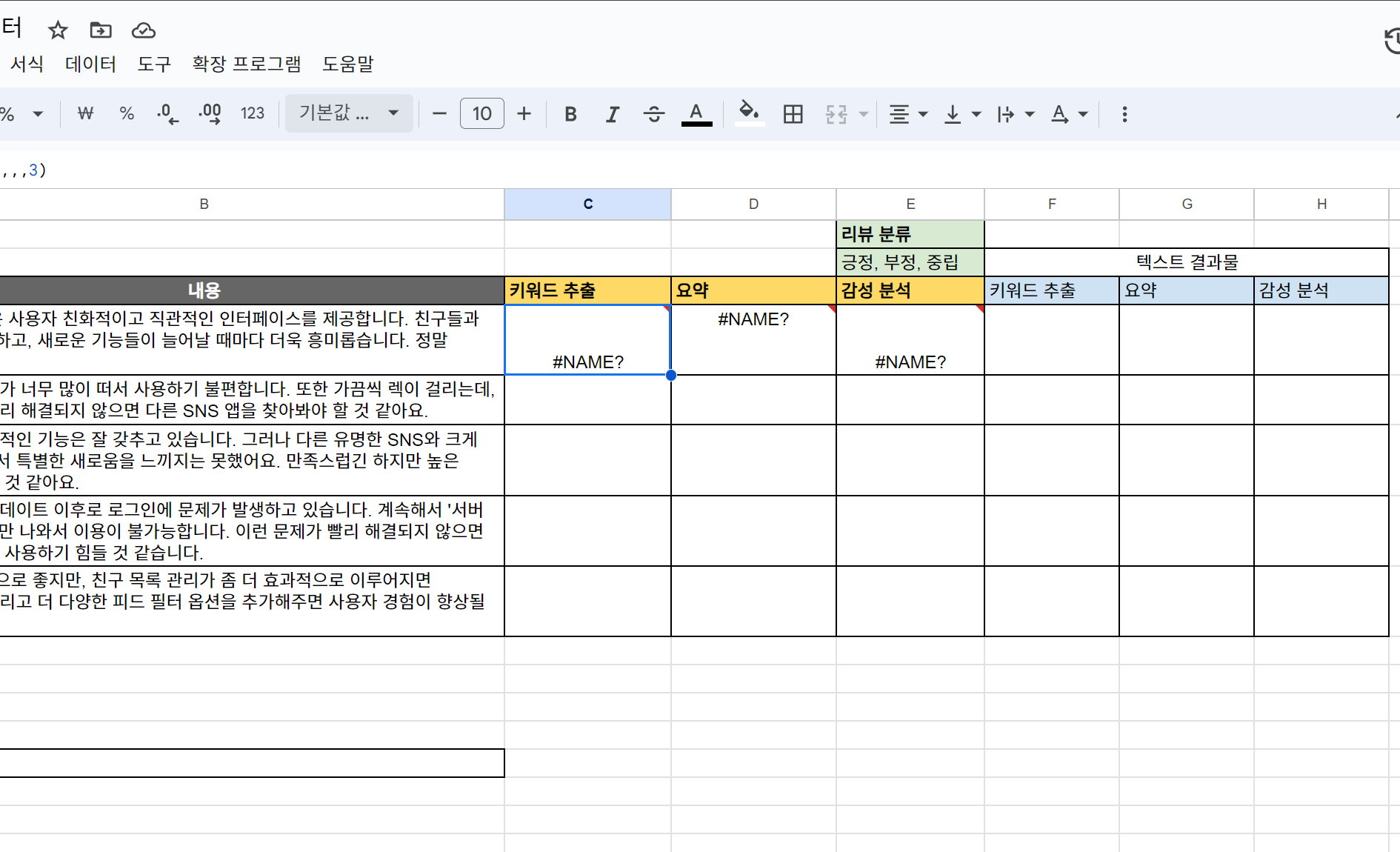Open the zoom percentage dropdown arrow

[38, 114]
